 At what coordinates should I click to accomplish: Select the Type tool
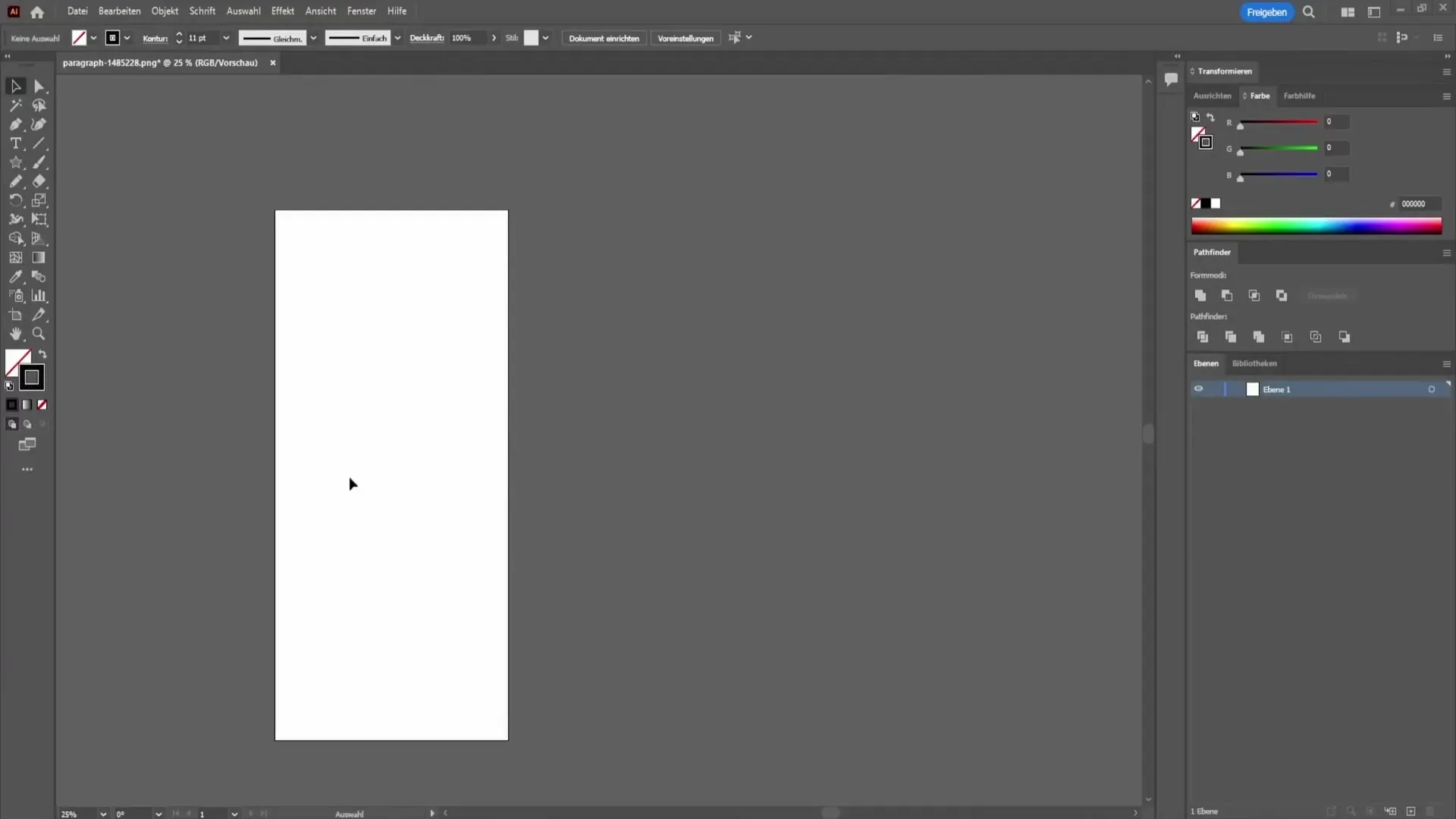[15, 143]
